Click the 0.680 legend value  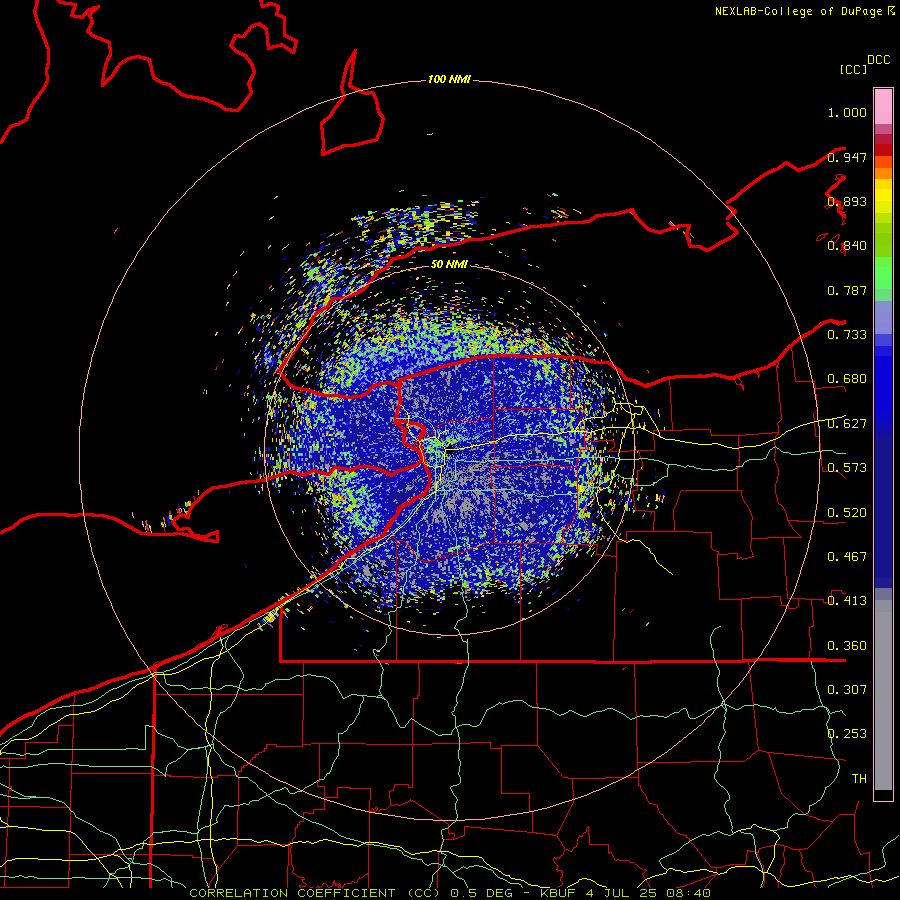tap(847, 379)
